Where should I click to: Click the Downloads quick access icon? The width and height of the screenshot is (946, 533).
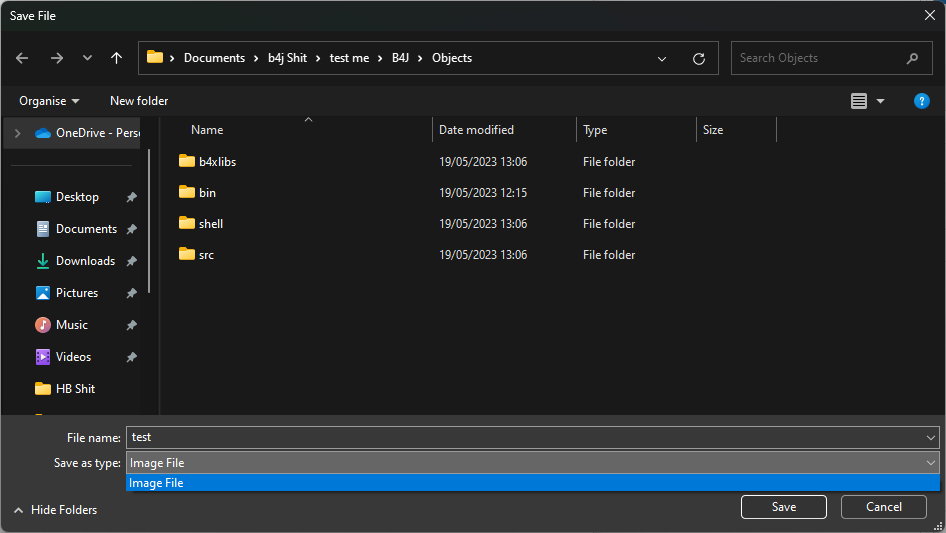43,261
